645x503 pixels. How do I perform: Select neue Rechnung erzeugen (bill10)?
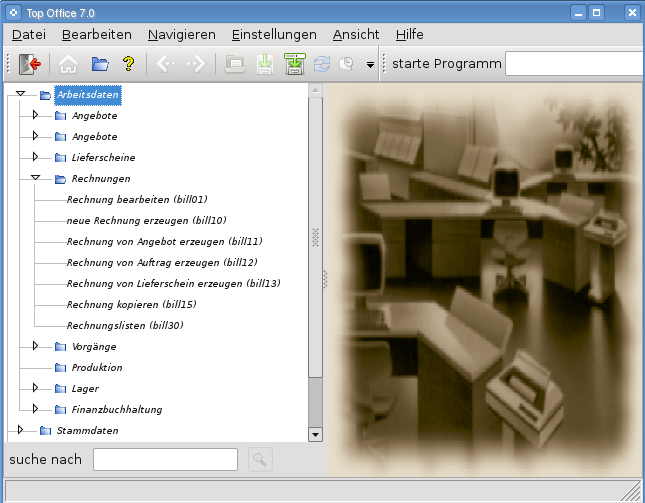(146, 221)
